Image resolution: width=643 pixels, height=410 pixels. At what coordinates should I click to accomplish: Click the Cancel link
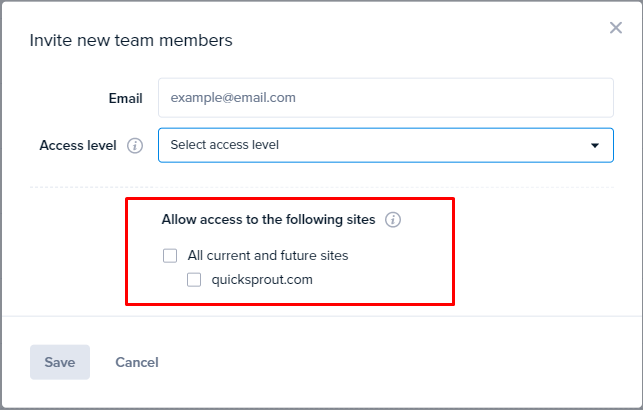(x=137, y=362)
